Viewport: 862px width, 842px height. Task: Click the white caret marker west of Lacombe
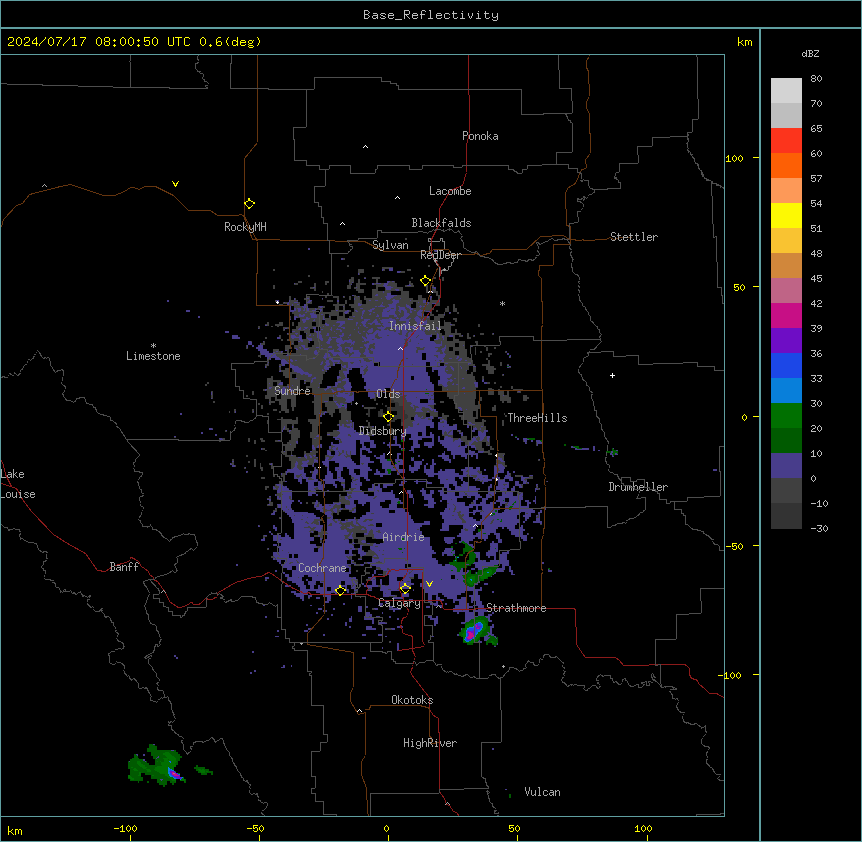pyautogui.click(x=397, y=198)
